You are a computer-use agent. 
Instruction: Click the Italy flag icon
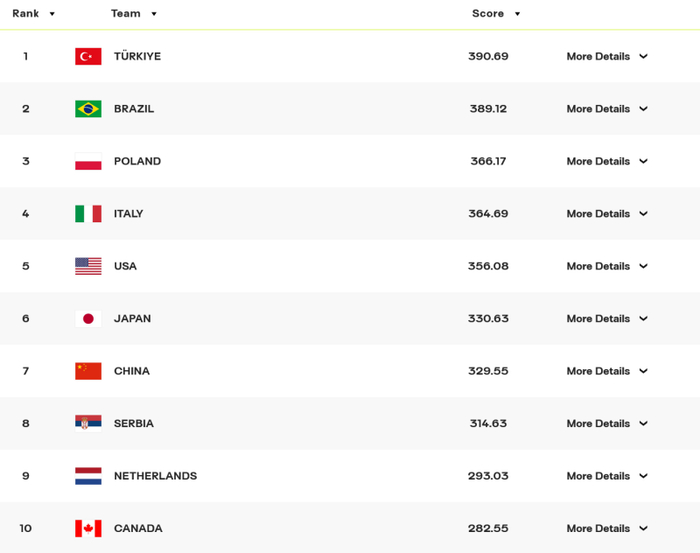[x=88, y=214]
